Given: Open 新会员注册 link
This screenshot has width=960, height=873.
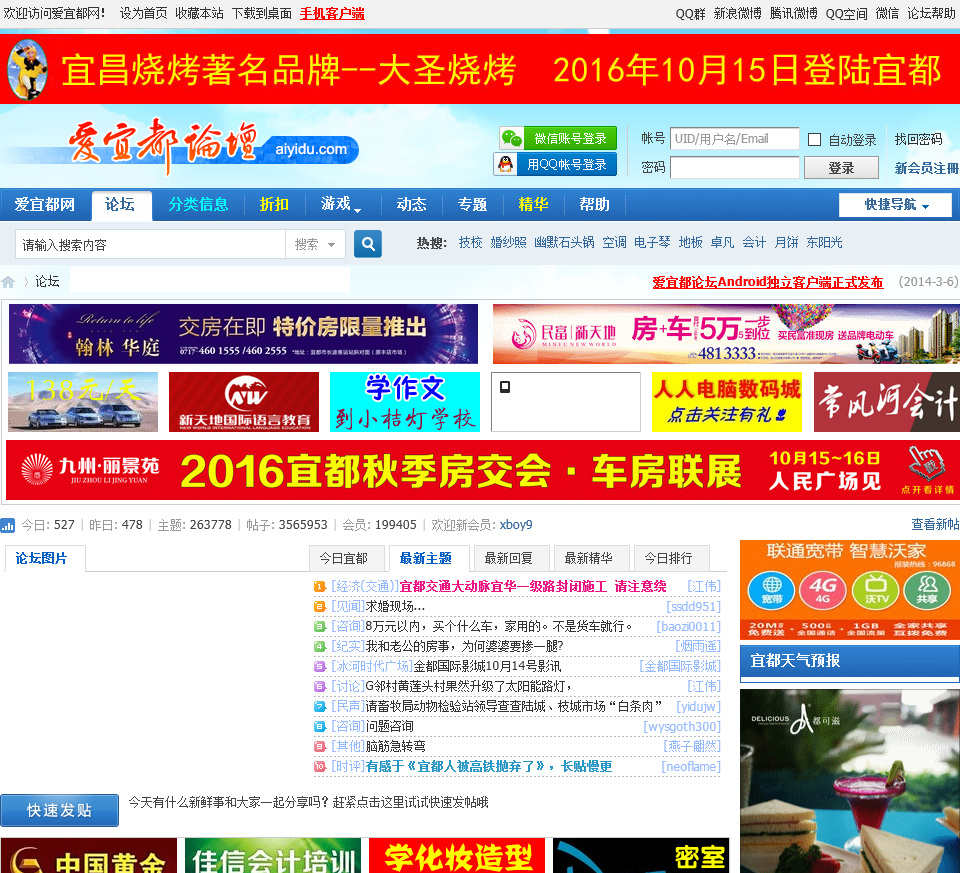Looking at the screenshot, I should pos(926,168).
